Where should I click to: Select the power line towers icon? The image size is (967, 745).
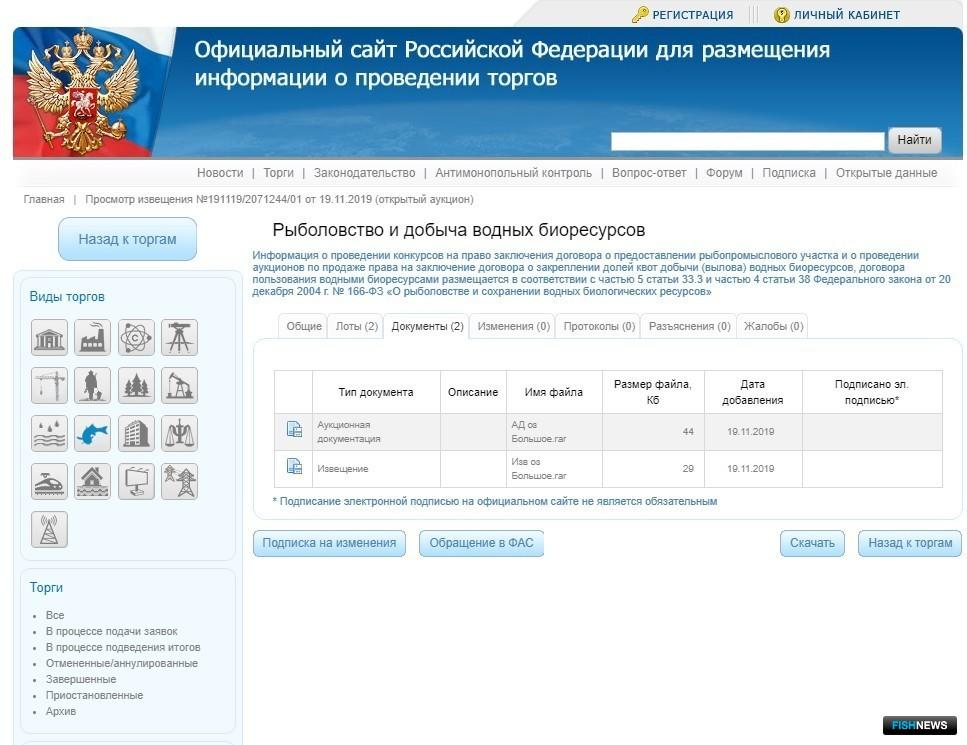179,481
